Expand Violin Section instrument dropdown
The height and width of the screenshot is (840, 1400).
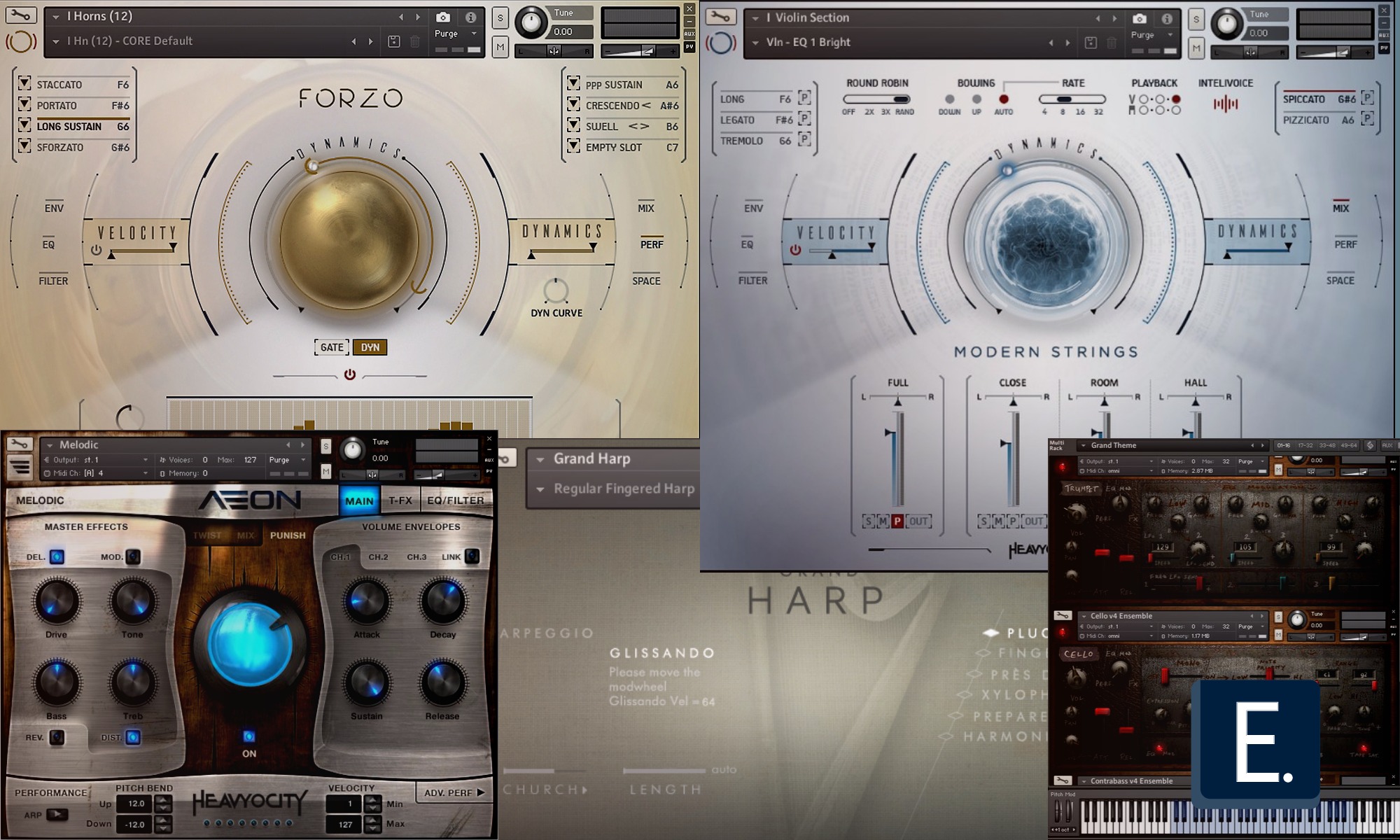(x=755, y=18)
